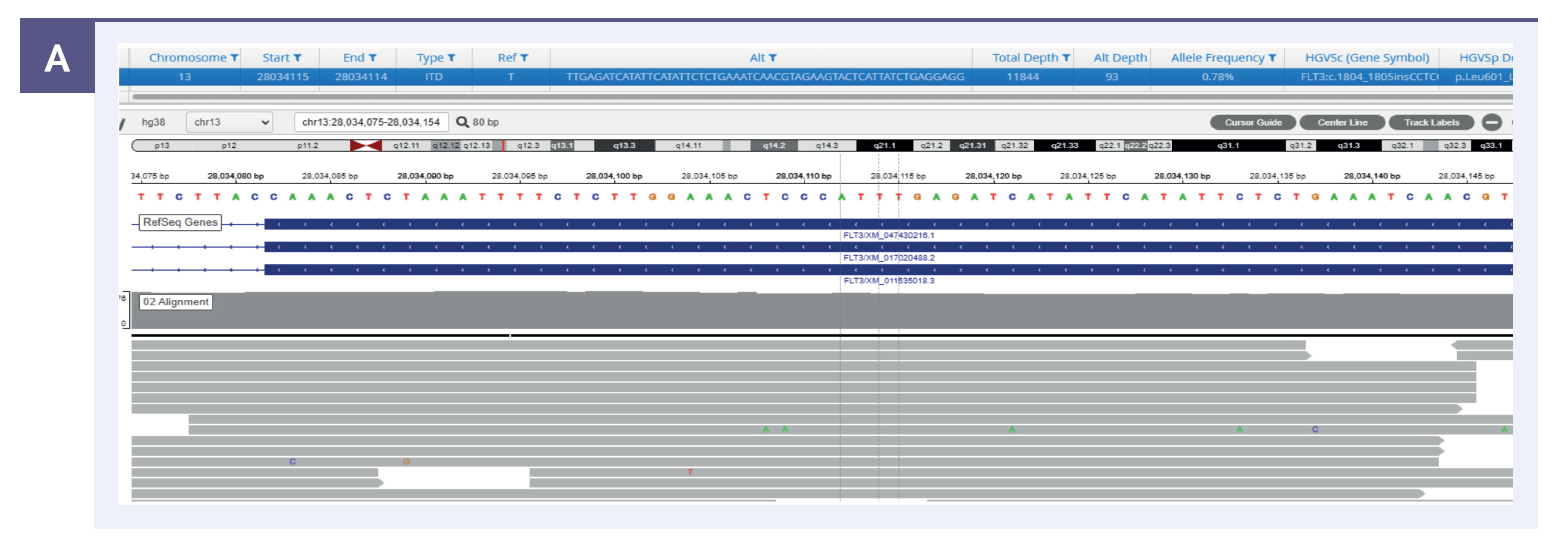Jump to the q33.1 ideogram band
This screenshot has width=1562, height=553.
tap(1490, 146)
